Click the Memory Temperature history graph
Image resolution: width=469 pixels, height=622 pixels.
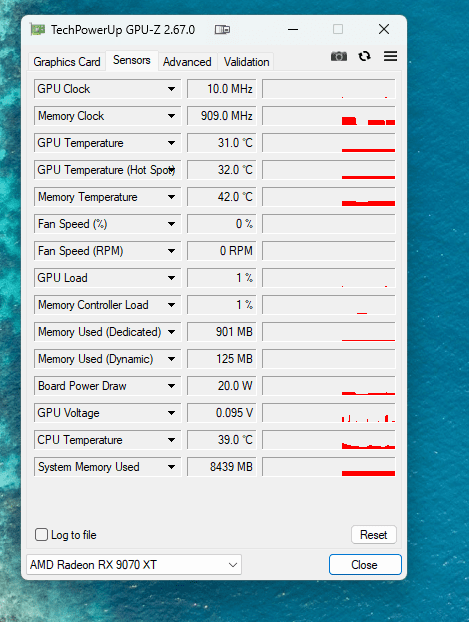329,197
